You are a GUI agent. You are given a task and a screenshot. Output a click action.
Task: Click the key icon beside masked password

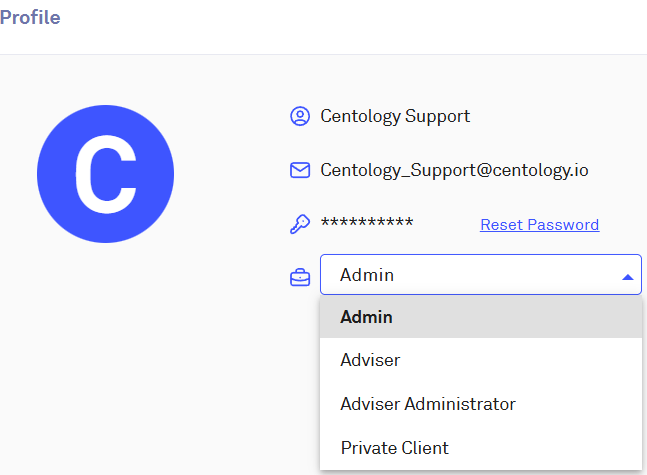(x=299, y=224)
